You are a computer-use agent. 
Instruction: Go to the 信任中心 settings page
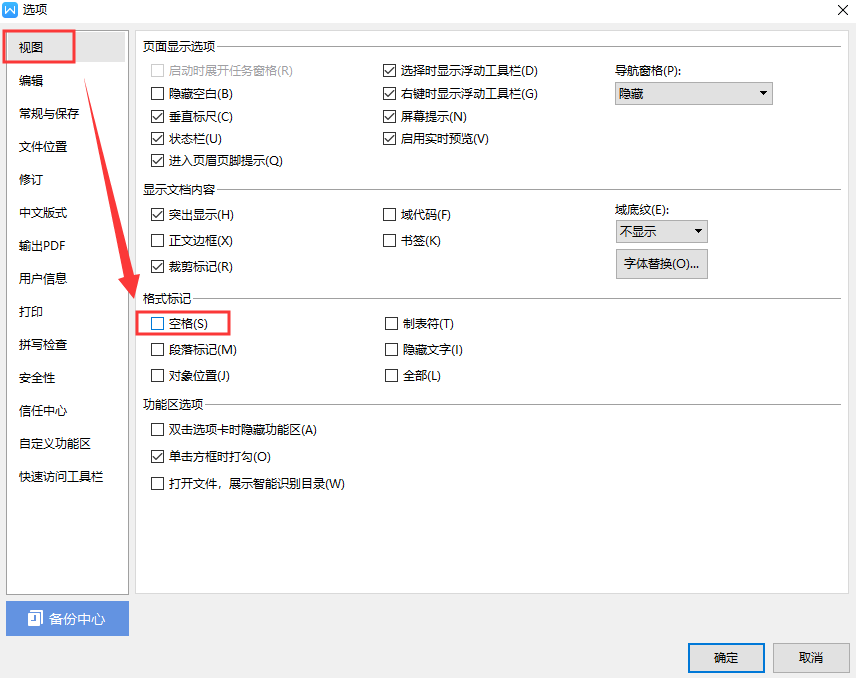43,411
